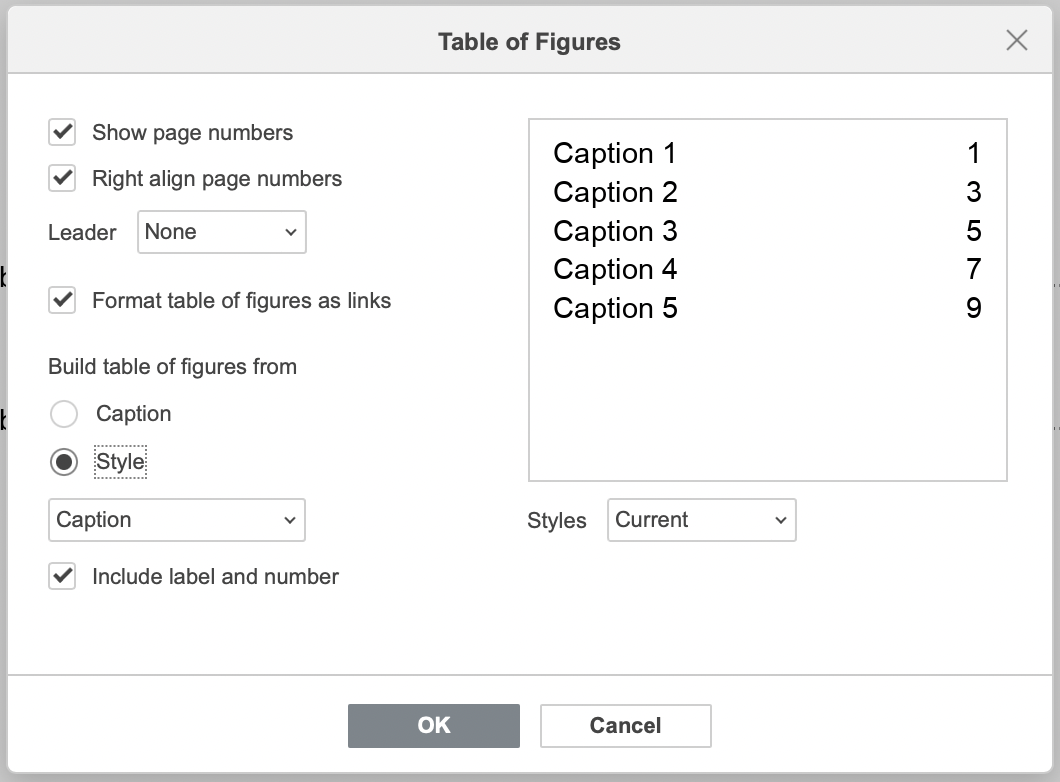
Task: Click Caption 3 in preview list
Action: click(614, 231)
